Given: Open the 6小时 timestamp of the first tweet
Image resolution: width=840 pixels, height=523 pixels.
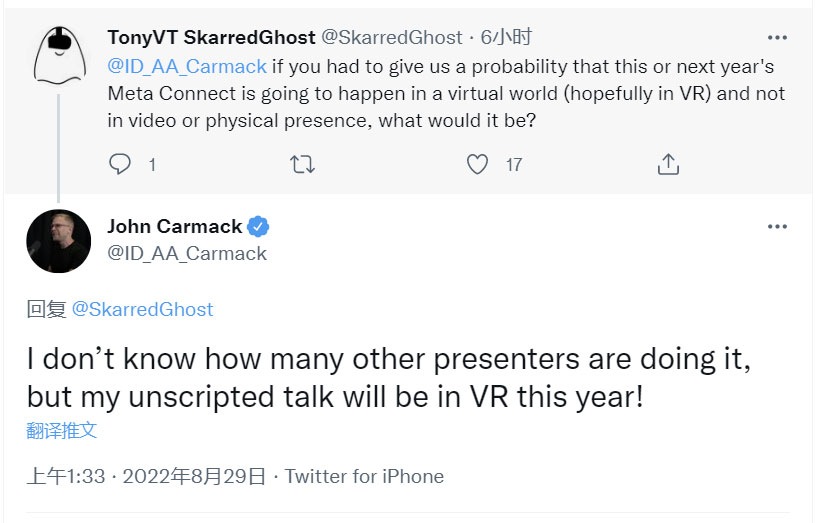Looking at the screenshot, I should (506, 38).
